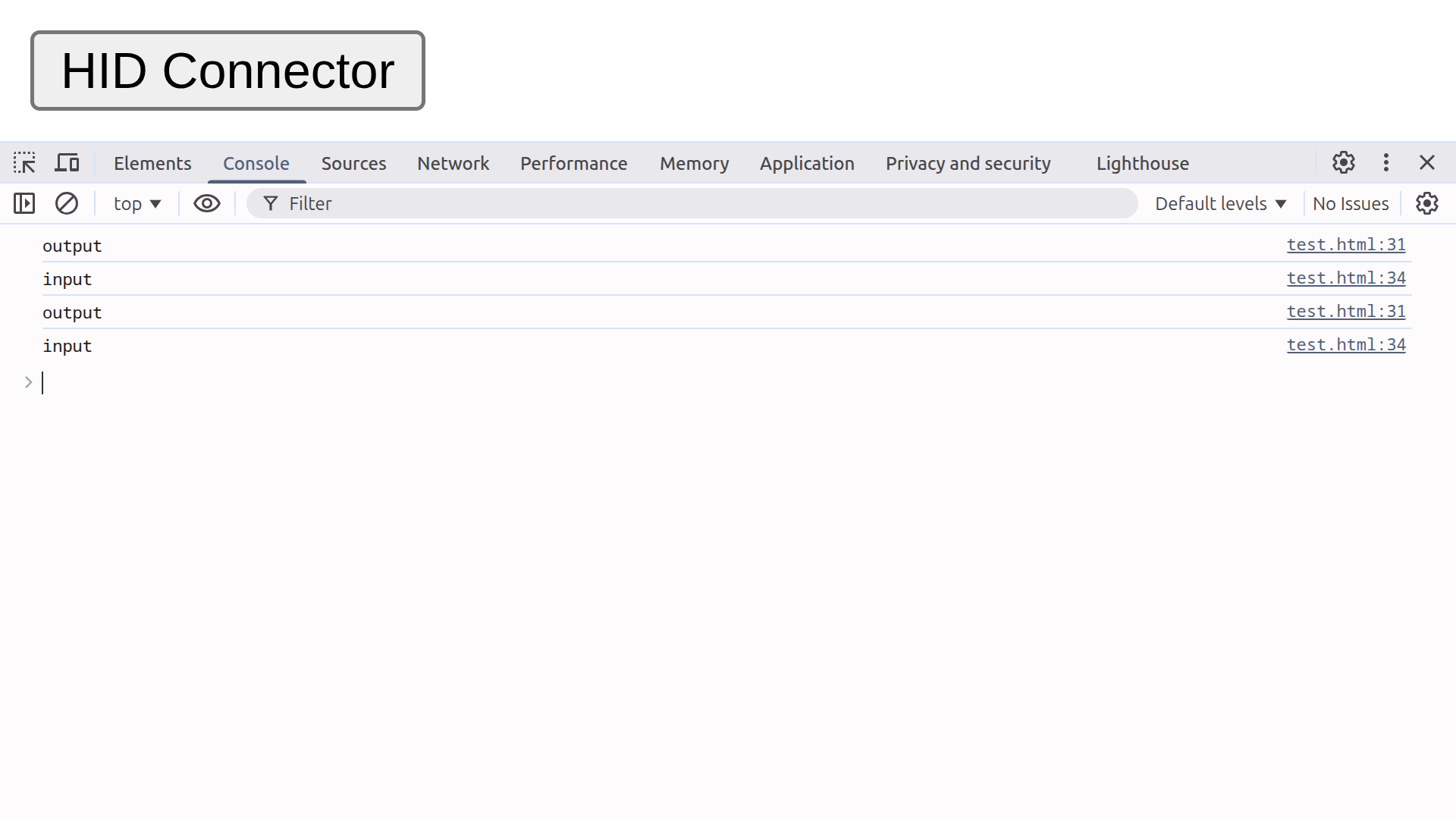The width and height of the screenshot is (1456, 819).
Task: Clear the console
Action: (x=67, y=203)
